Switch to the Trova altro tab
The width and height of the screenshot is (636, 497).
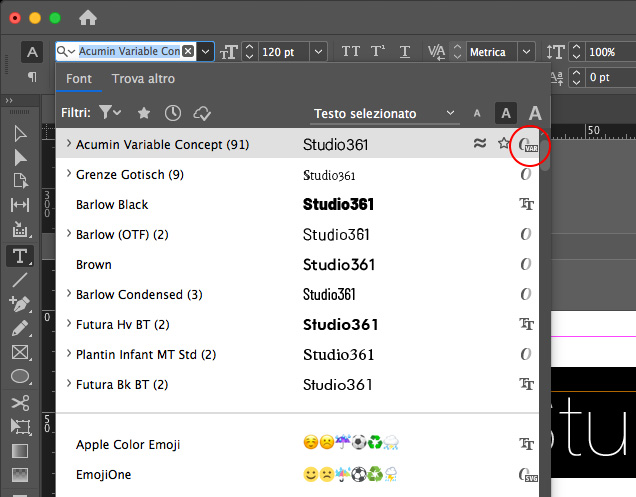tap(143, 79)
